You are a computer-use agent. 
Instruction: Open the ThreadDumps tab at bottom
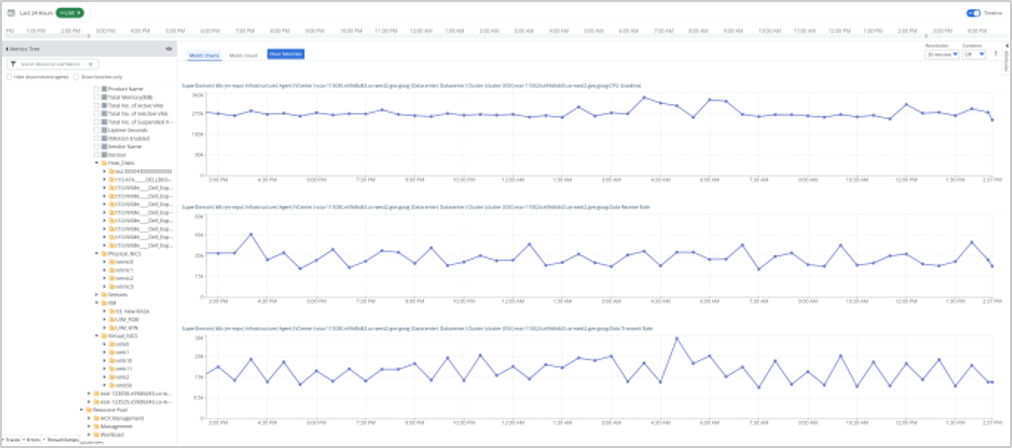click(x=59, y=439)
